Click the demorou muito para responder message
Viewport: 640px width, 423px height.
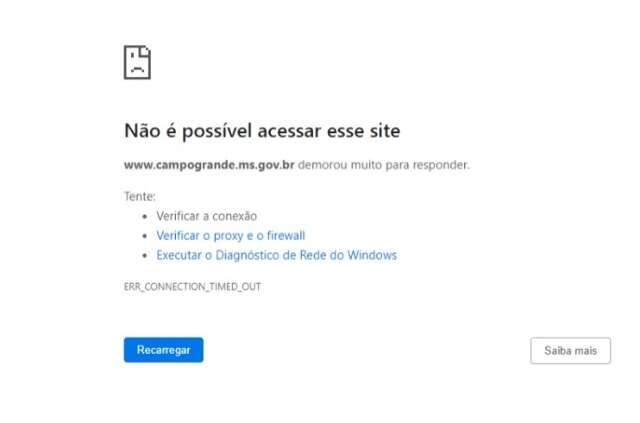(x=384, y=165)
